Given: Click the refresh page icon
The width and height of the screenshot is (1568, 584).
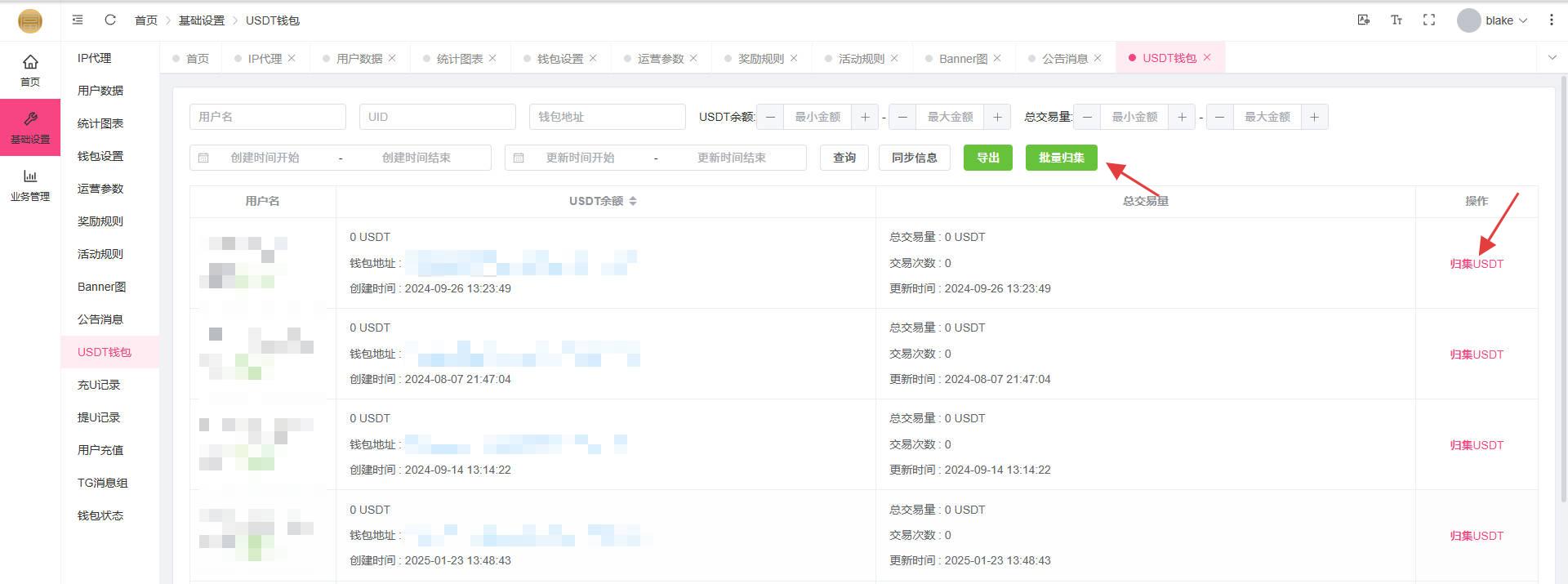Looking at the screenshot, I should point(110,20).
